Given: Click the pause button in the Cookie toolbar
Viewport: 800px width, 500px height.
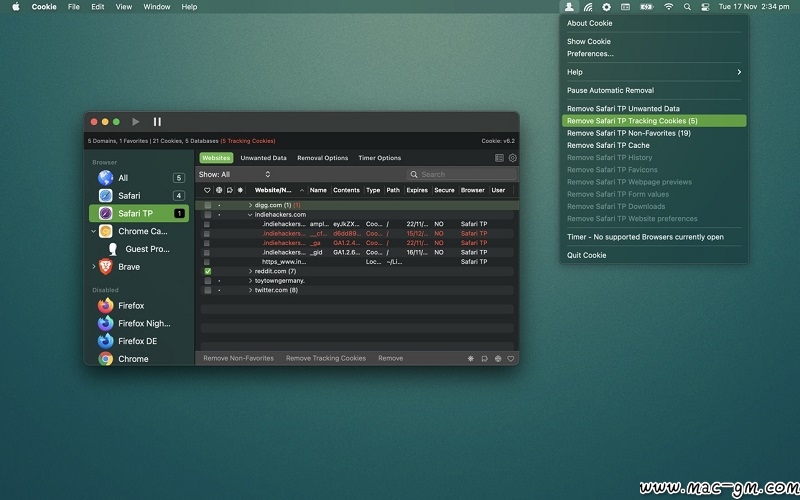Looking at the screenshot, I should [x=157, y=121].
